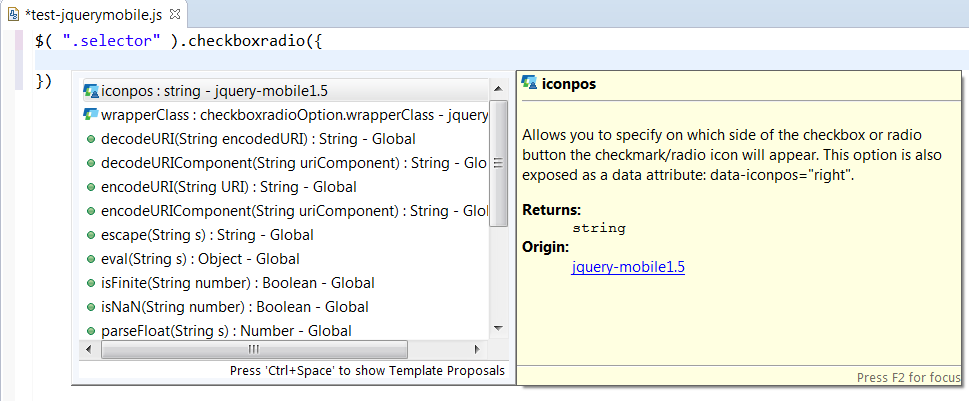The height and width of the screenshot is (401, 969).
Task: Click the 'Press F2 for focus' status text
Action: 908,377
